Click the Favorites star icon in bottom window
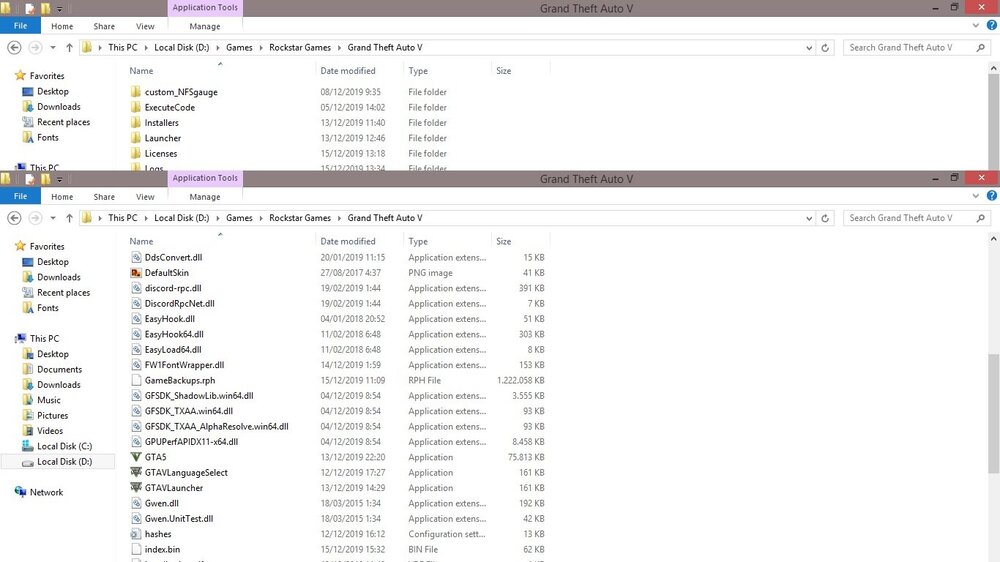 click(20, 246)
